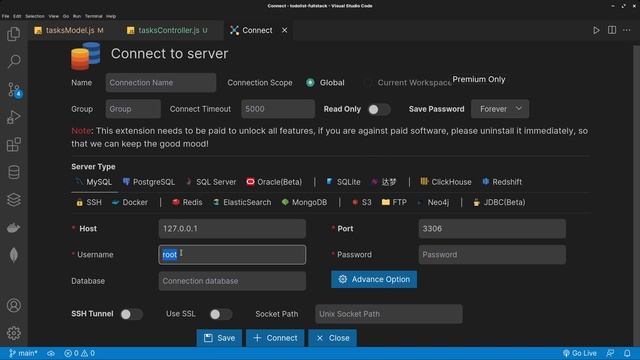The image size is (640, 360).
Task: Open the Extensions view
Action: tap(13, 144)
